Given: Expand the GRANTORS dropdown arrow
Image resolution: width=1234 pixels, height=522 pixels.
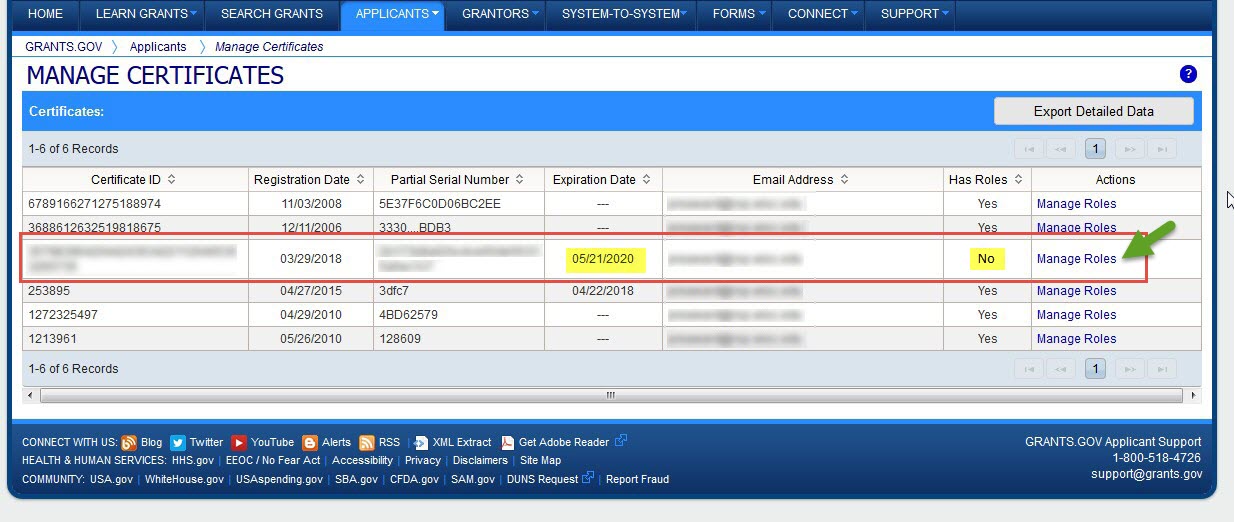Looking at the screenshot, I should coord(536,14).
